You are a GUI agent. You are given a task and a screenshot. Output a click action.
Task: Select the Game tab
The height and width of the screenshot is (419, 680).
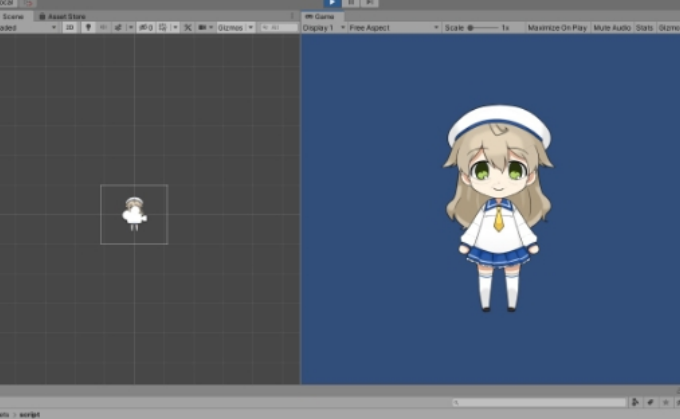pos(320,16)
